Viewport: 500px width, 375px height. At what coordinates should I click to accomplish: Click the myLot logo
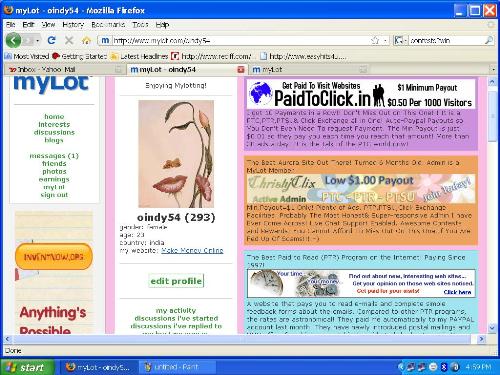click(x=51, y=84)
